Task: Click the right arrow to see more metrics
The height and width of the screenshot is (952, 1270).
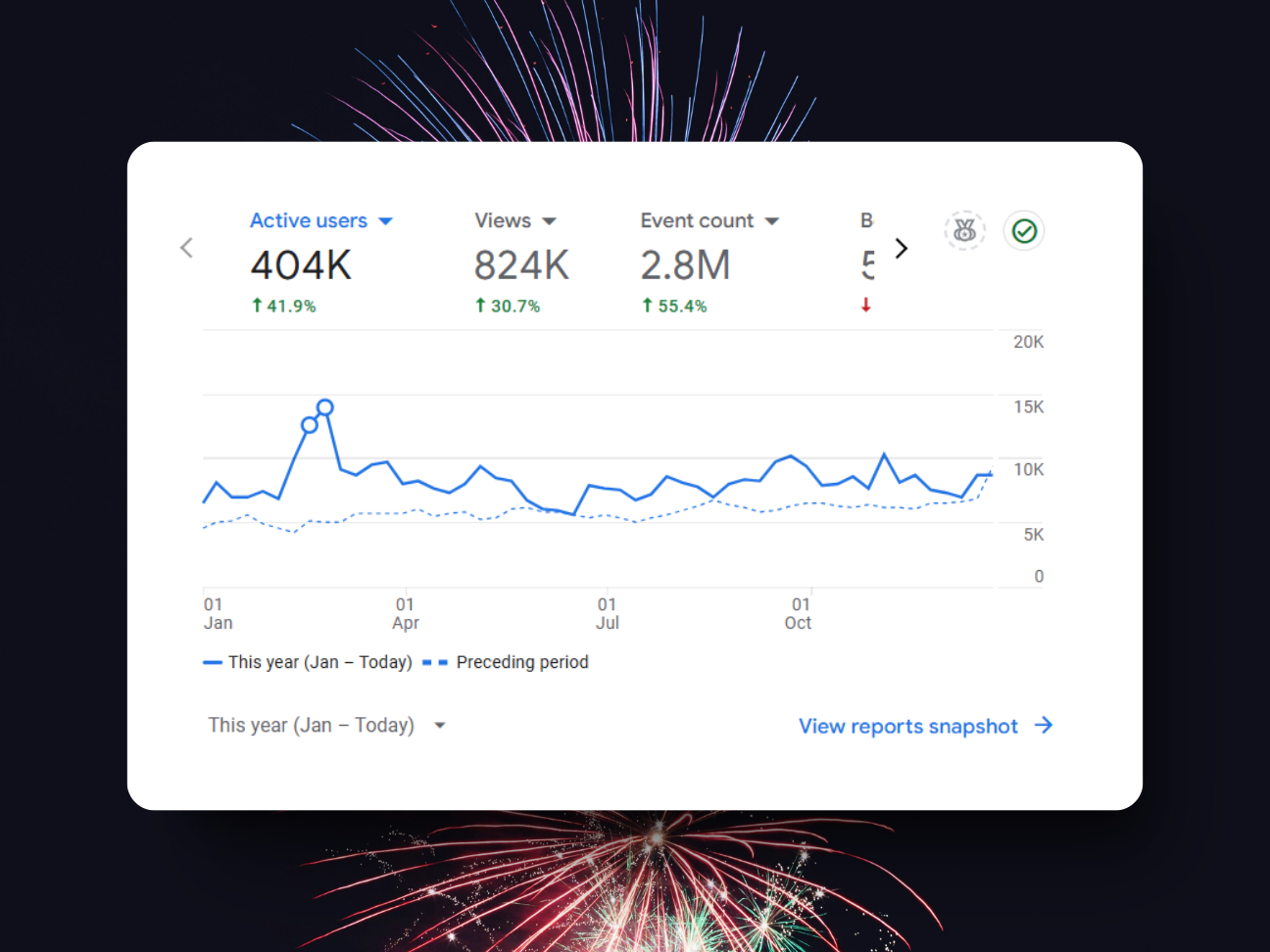Action: click(901, 248)
